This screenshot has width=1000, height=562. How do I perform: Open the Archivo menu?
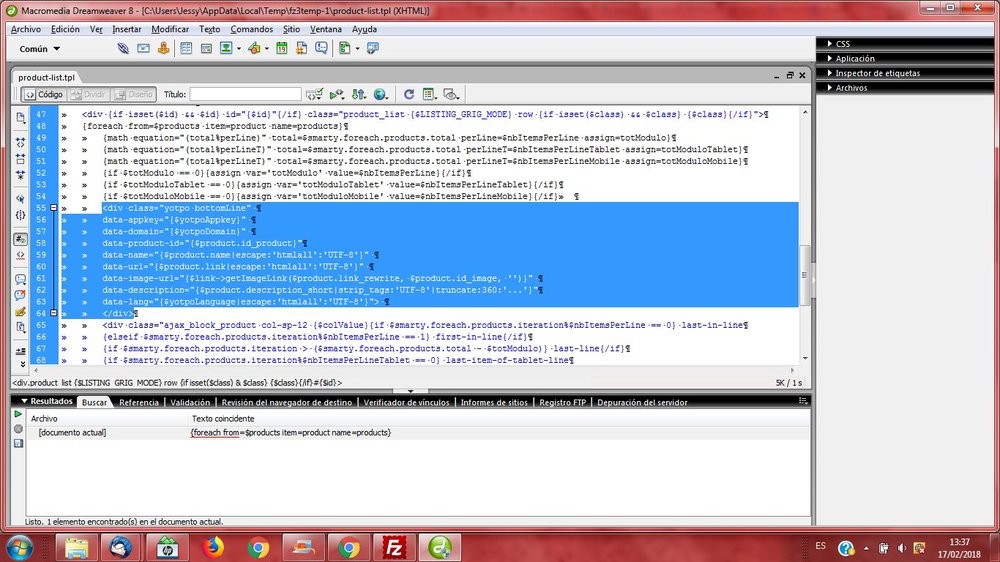coord(26,29)
